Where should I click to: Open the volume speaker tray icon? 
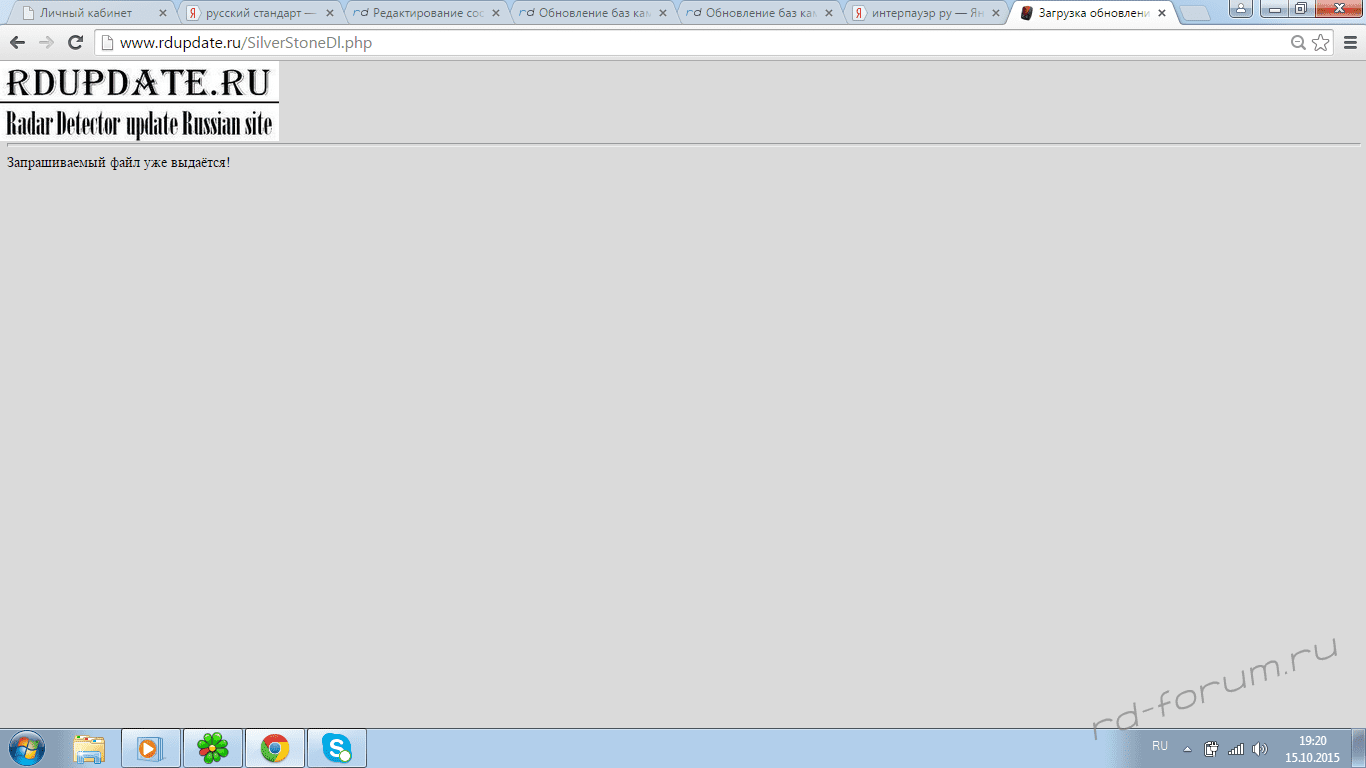pos(1259,749)
